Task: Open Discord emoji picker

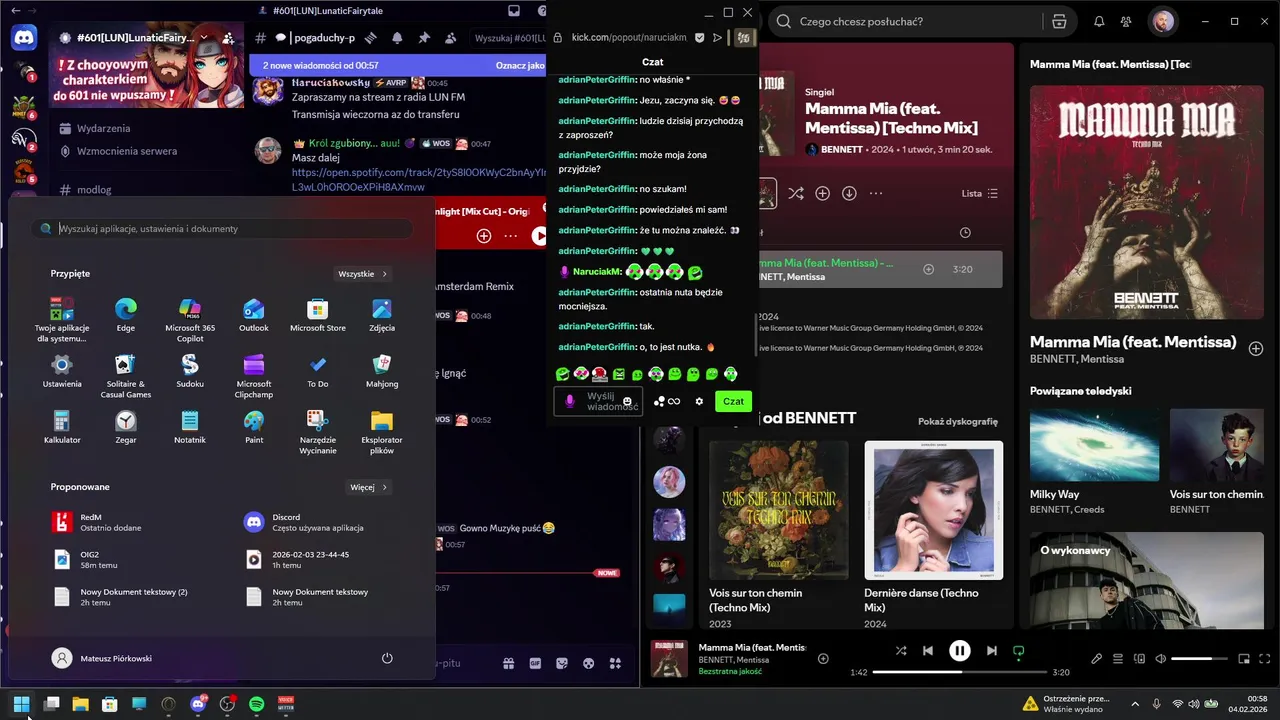Action: pyautogui.click(x=589, y=663)
